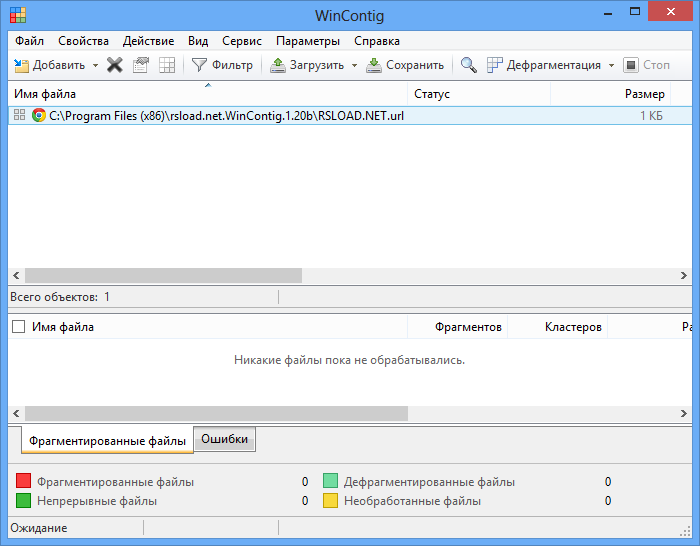Click the Chrome icon of RSLOAD.NET.url
The image size is (700, 546).
[x=39, y=116]
